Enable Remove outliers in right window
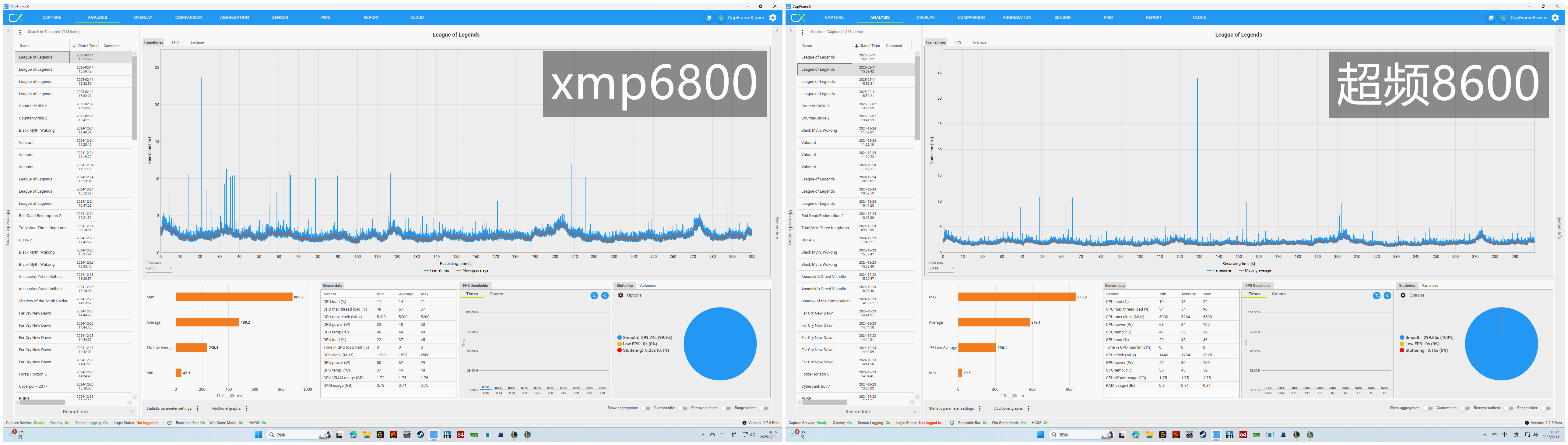The width and height of the screenshot is (1568, 445). pos(1508,408)
